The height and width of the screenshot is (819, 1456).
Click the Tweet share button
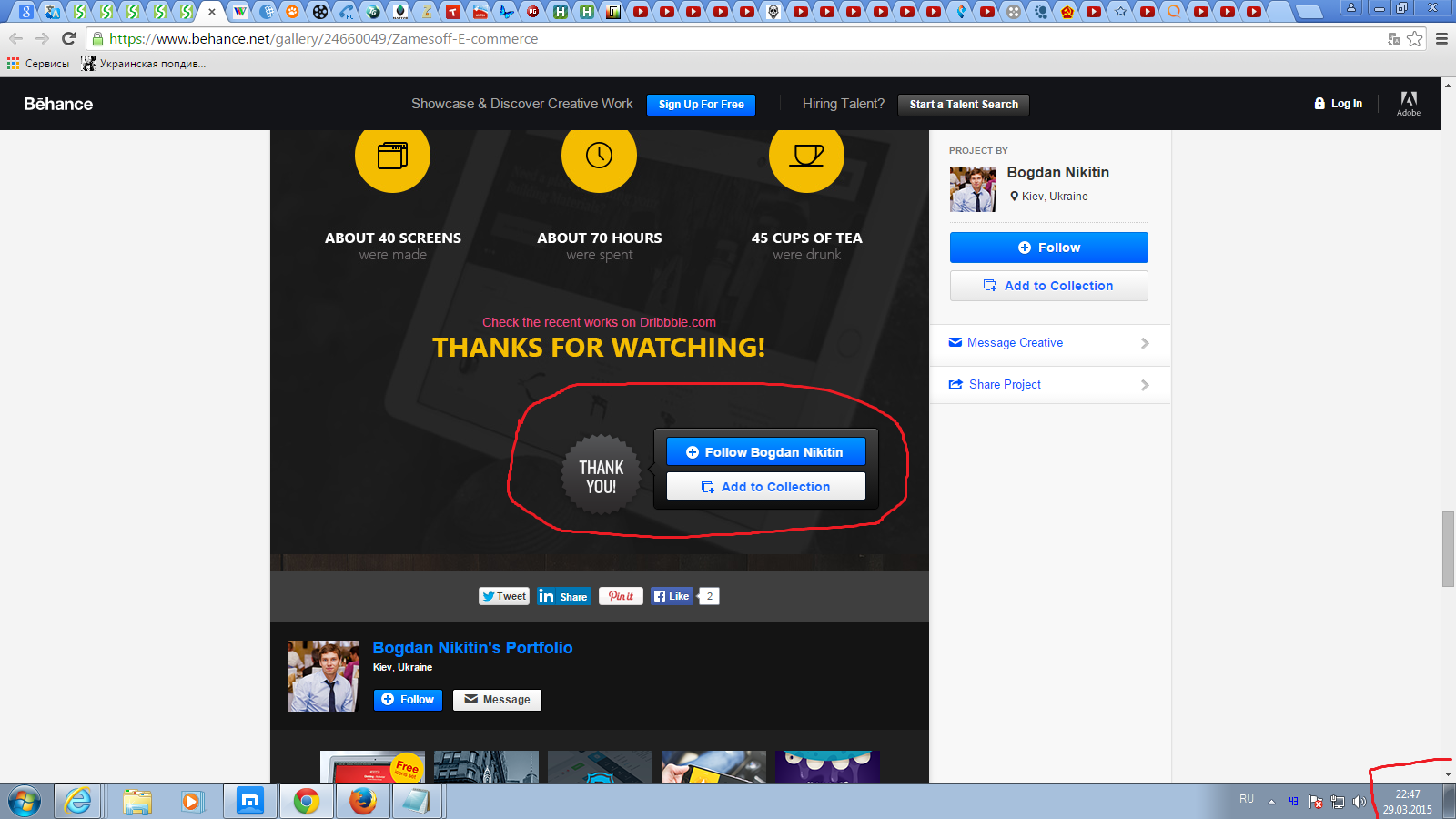click(x=503, y=596)
